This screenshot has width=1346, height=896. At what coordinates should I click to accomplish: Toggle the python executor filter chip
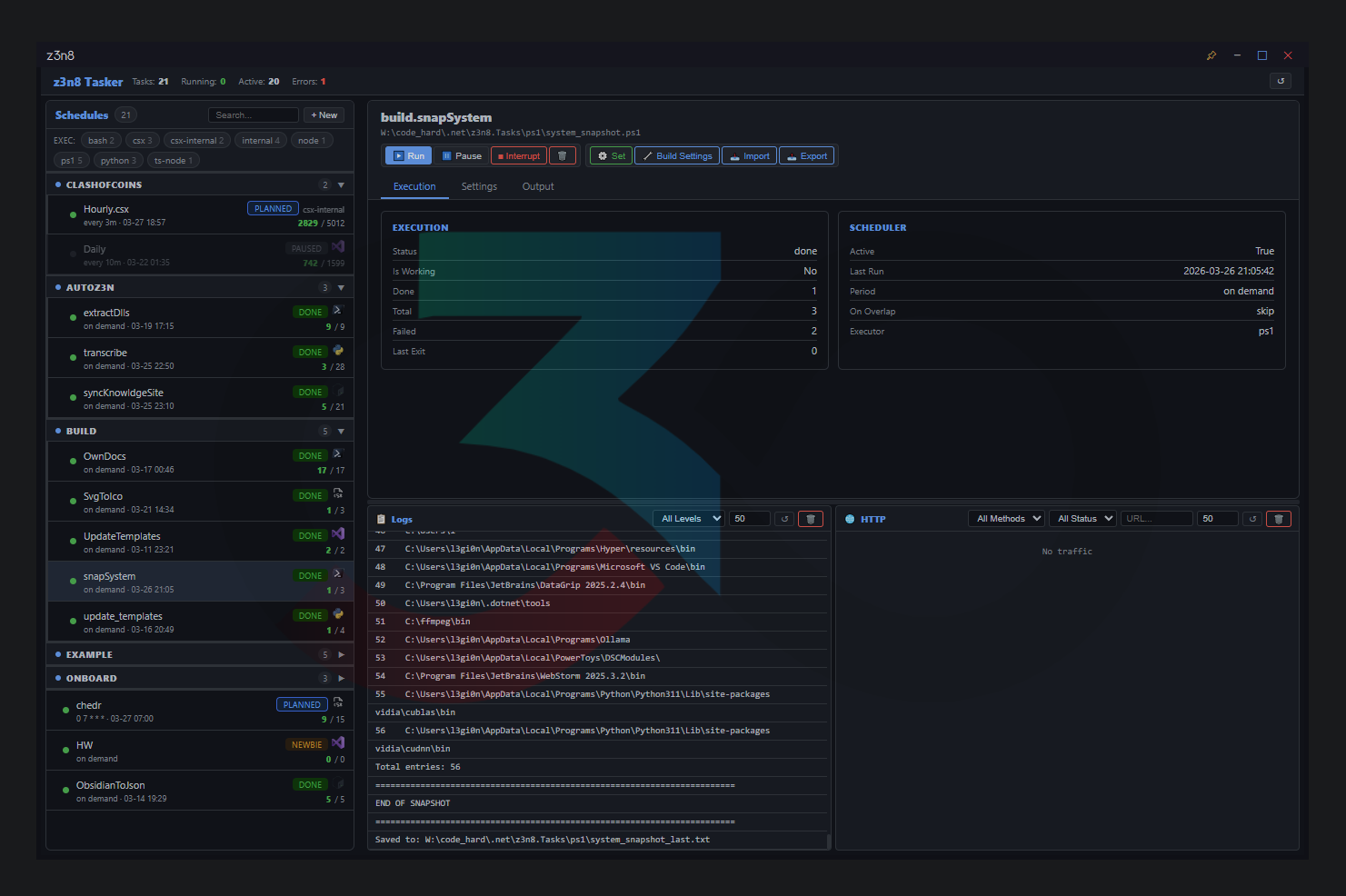pos(118,161)
